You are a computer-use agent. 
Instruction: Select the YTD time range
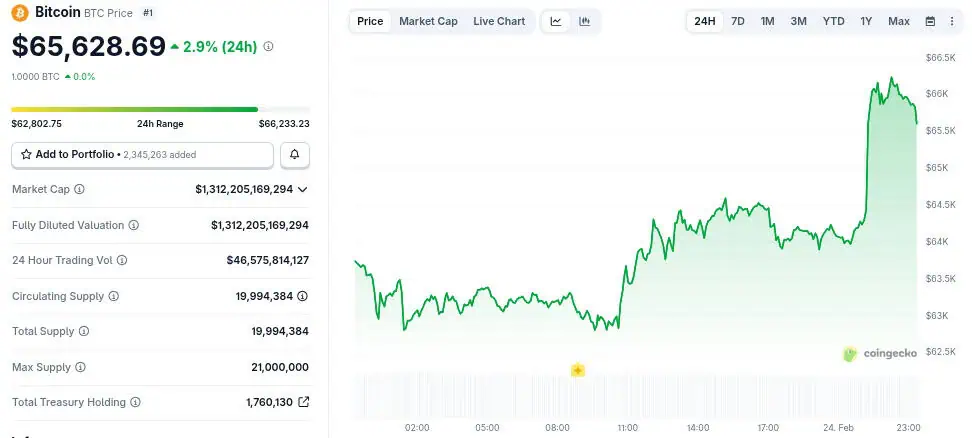point(833,21)
